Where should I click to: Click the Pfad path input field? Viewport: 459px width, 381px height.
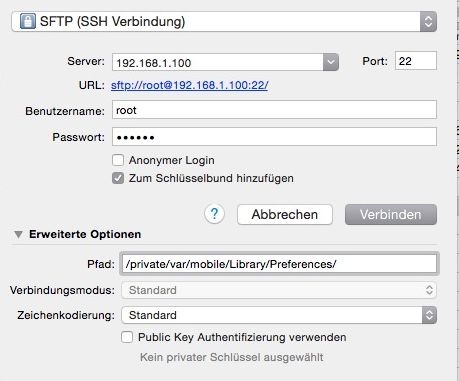[279, 264]
